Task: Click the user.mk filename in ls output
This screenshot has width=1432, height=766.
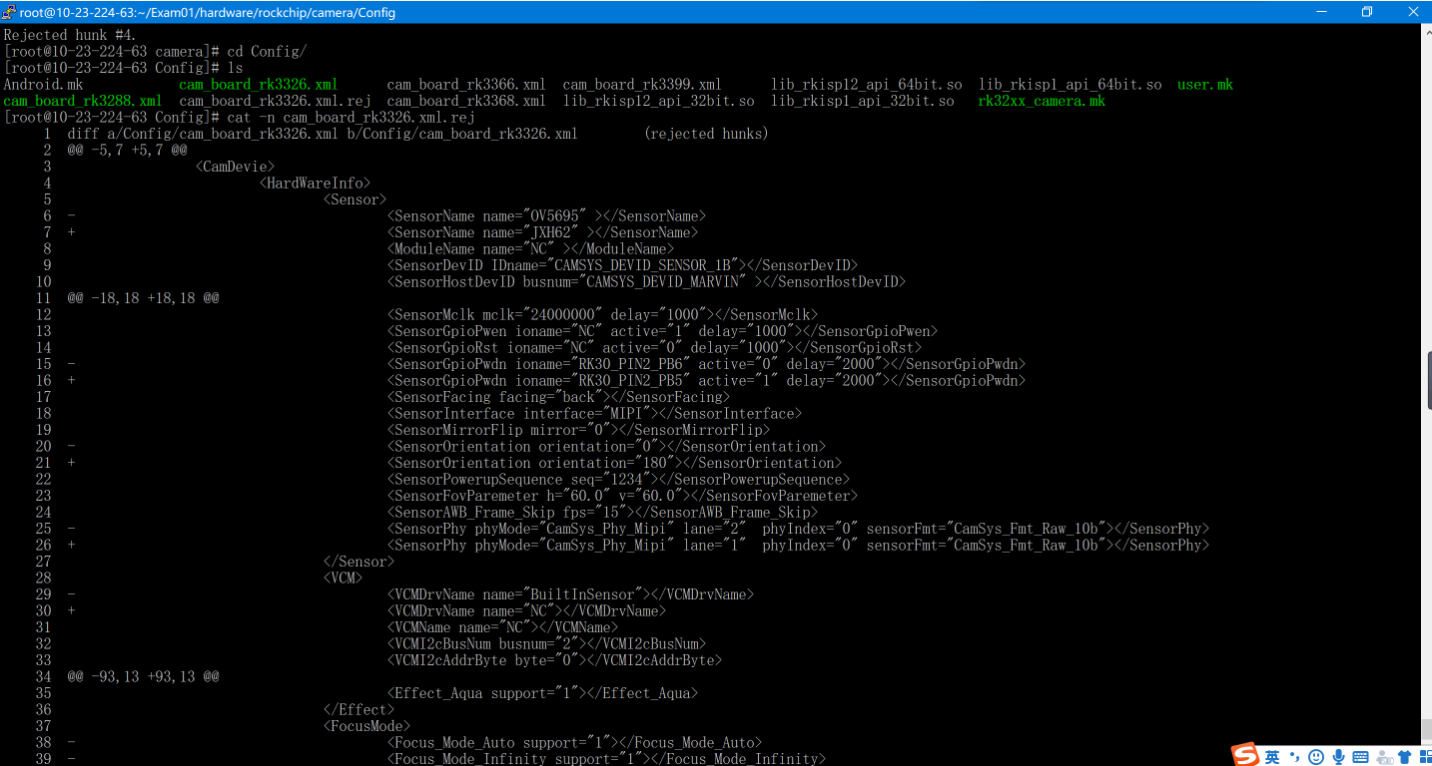Action: click(x=1204, y=84)
